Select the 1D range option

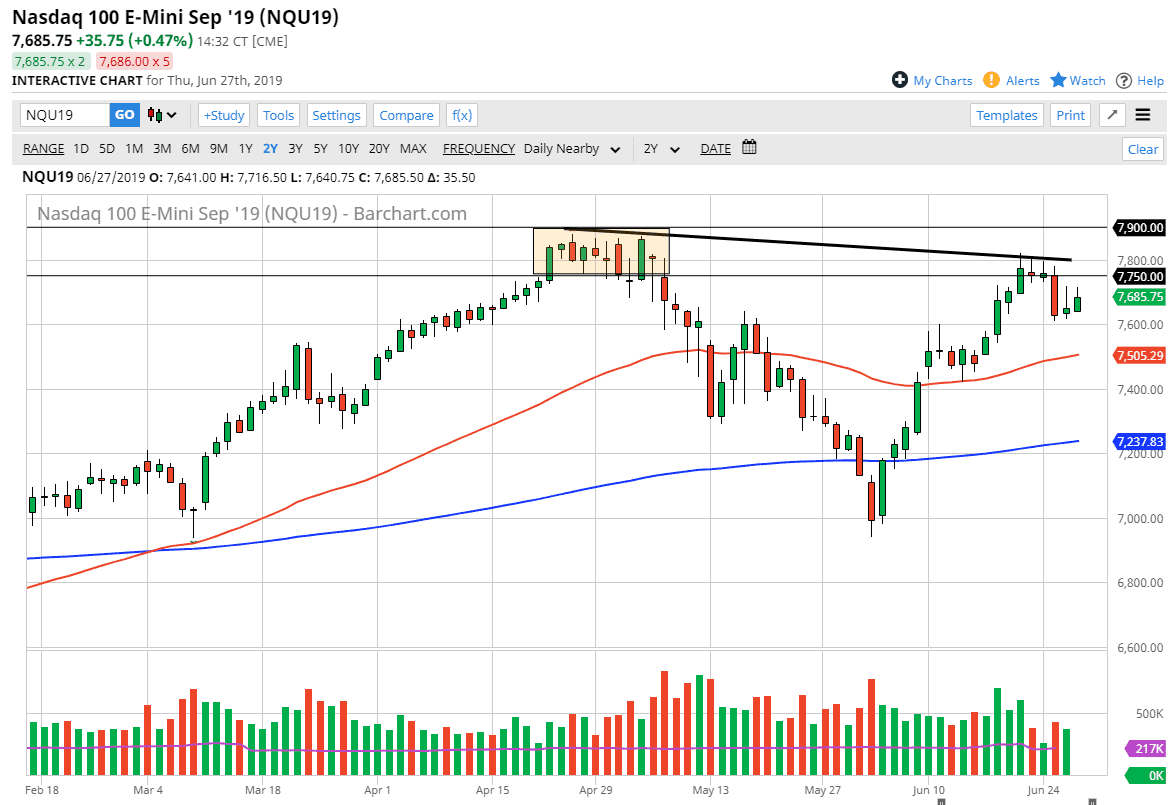[x=81, y=148]
